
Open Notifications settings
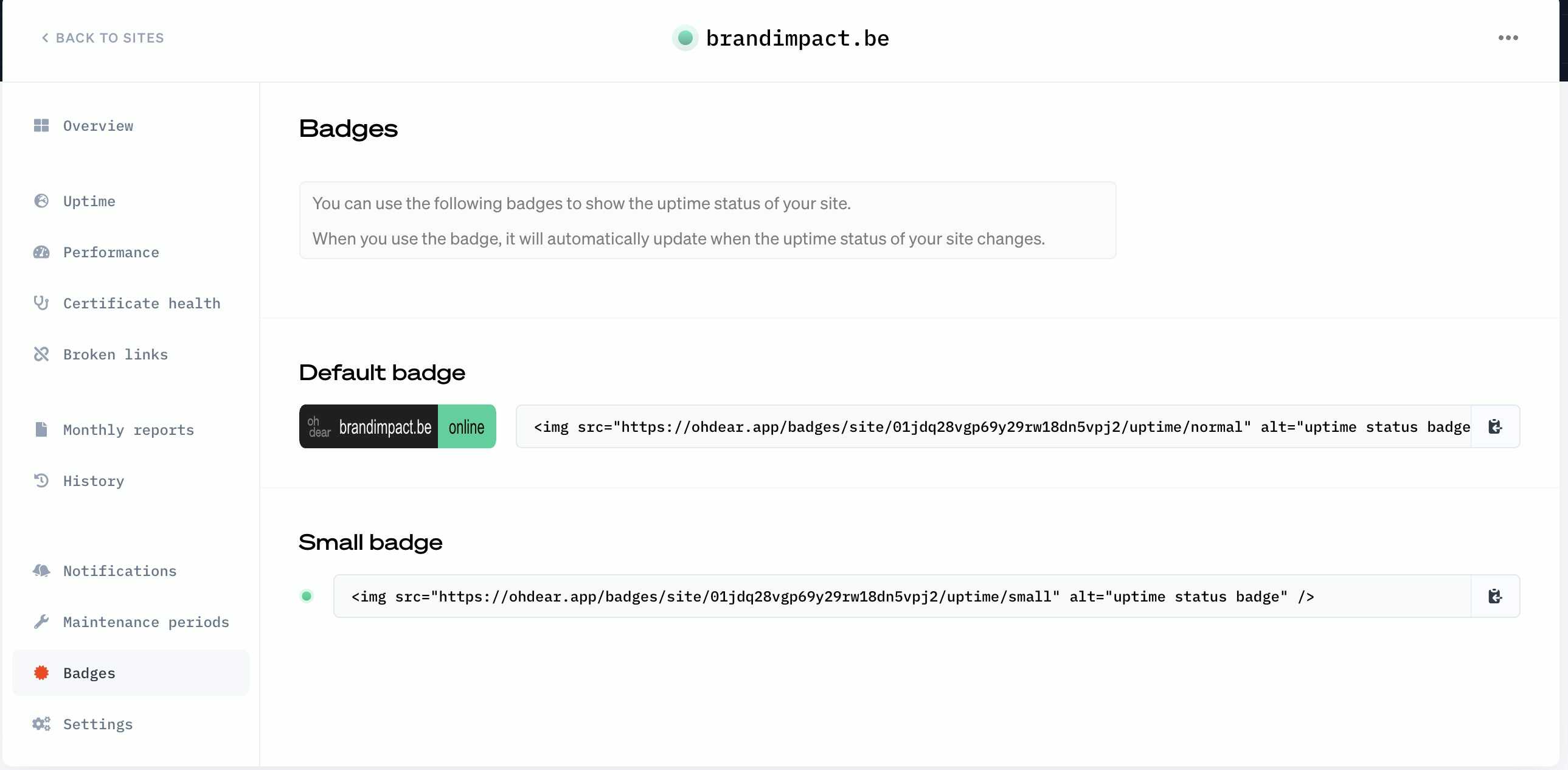coord(119,571)
